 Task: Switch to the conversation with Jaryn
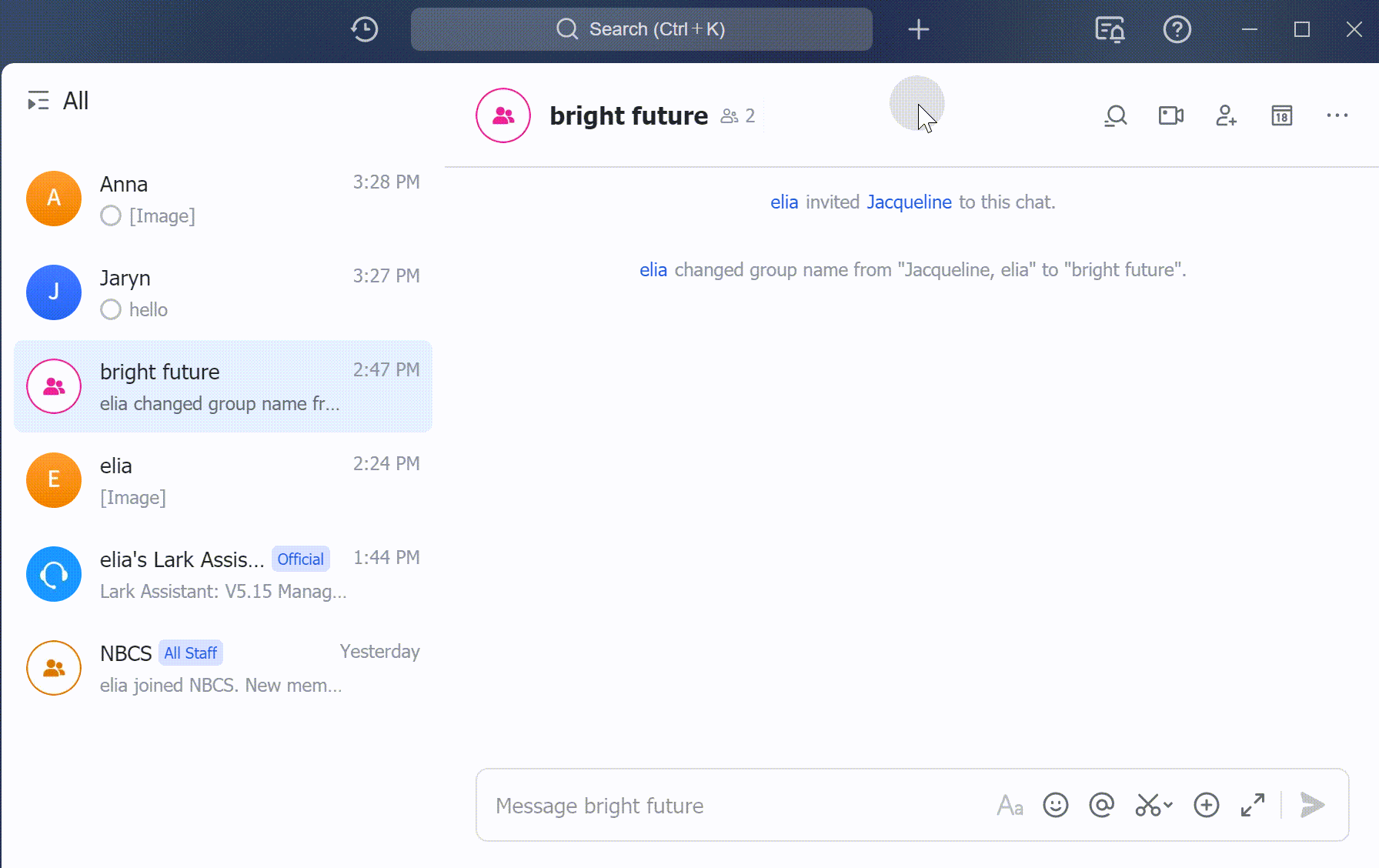click(223, 292)
